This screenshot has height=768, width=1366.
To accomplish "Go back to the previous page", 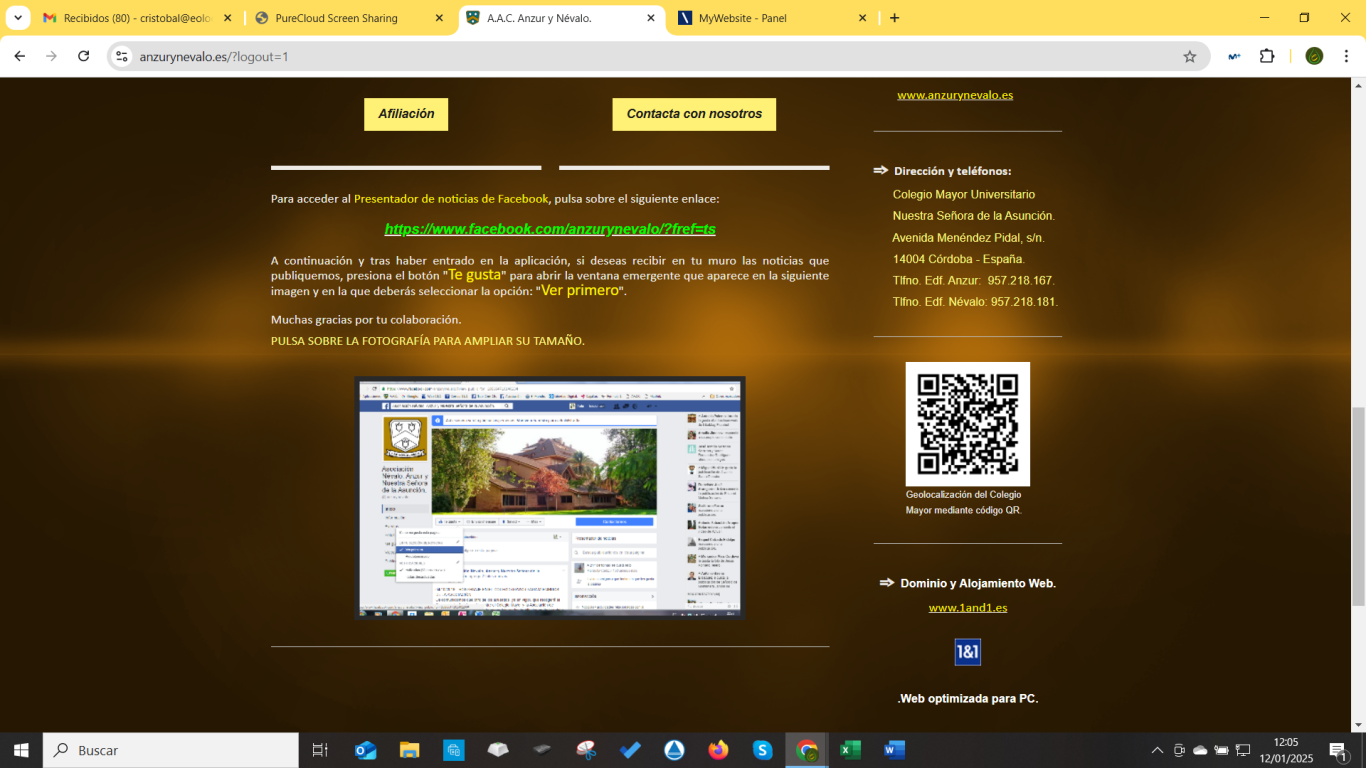I will click(x=20, y=56).
